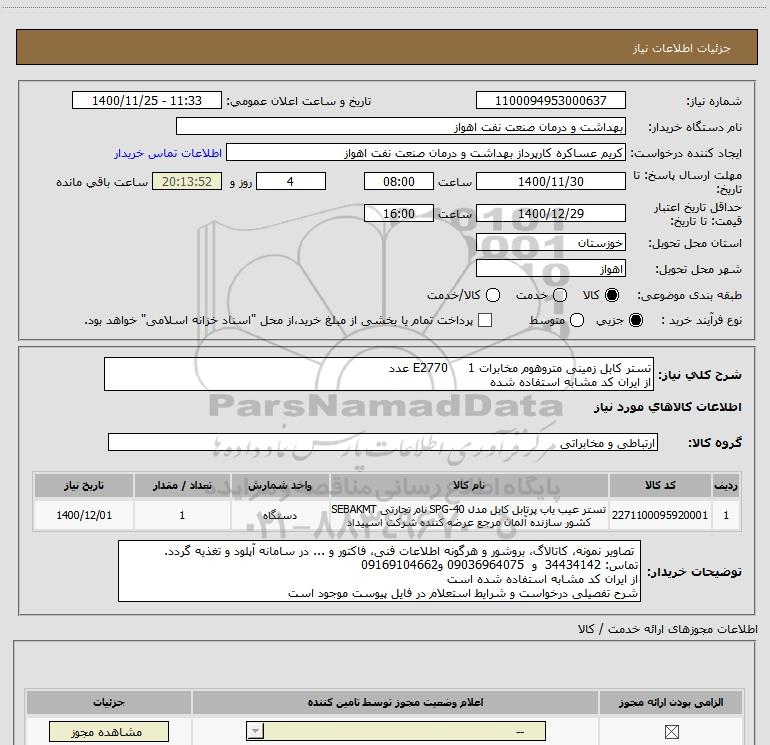The image size is (770, 745).
Task: Click the اطلاعات مجوزهای ارائه خدمت / کالا heading
Action: coord(668,629)
